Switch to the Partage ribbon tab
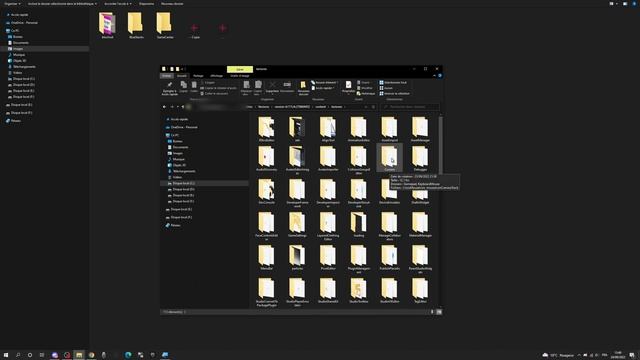The height and width of the screenshot is (360, 640). pos(198,76)
